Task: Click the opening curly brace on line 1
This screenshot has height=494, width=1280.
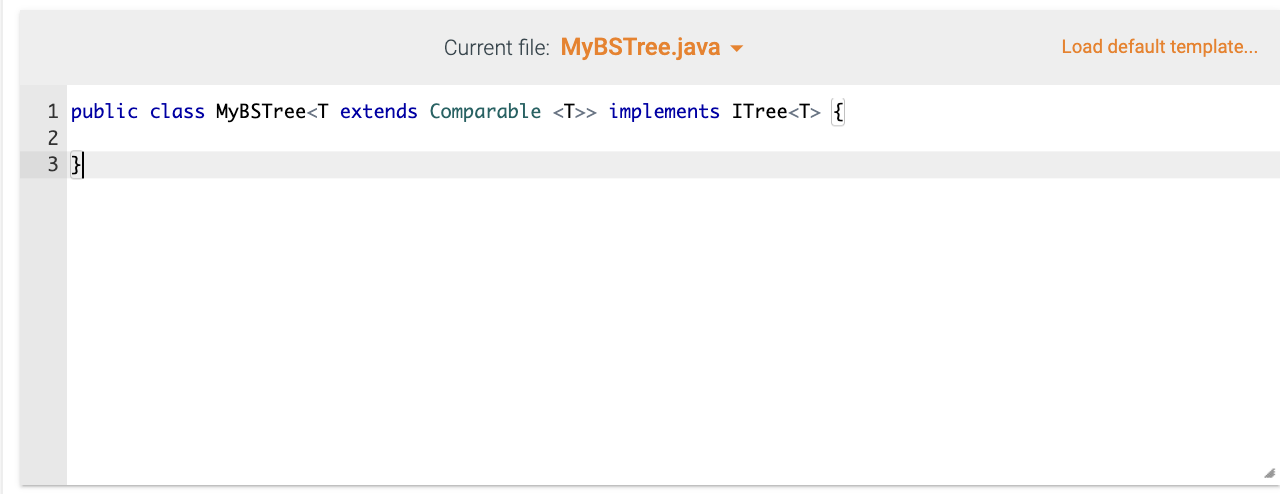Action: click(838, 112)
